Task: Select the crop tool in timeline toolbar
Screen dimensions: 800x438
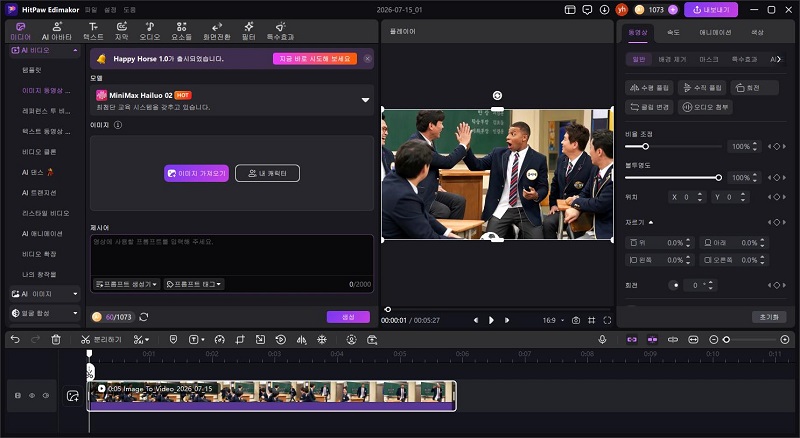Action: pos(240,339)
